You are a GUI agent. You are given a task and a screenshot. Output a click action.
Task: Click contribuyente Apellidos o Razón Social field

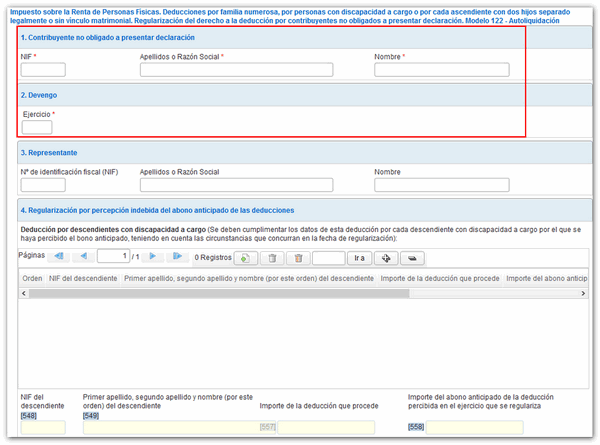tap(236, 70)
